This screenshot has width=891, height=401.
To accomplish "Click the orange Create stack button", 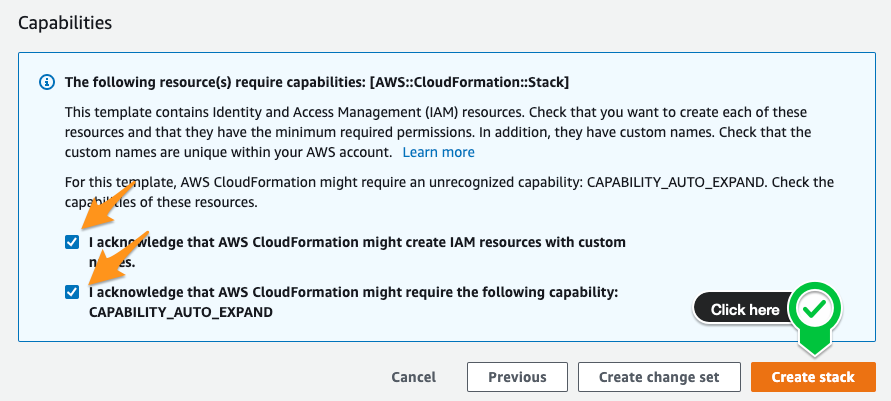I will [813, 377].
